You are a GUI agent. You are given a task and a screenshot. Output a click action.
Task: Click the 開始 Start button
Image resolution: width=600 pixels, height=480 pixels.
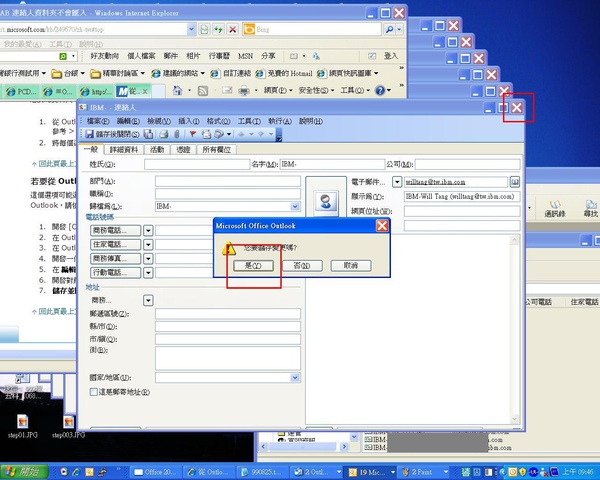pos(24,472)
